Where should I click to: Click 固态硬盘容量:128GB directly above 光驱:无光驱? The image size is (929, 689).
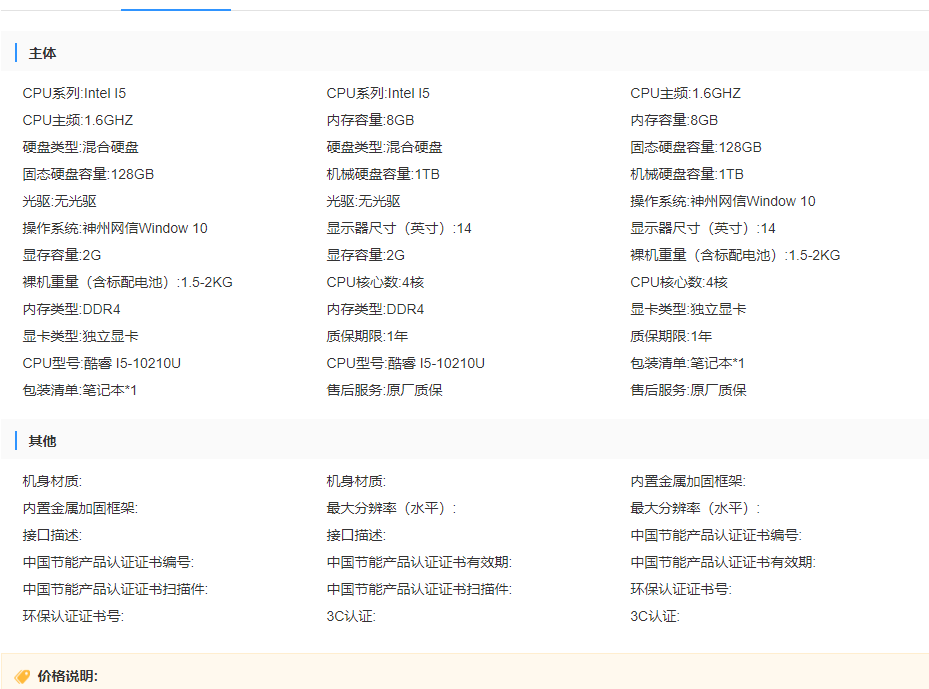88,174
